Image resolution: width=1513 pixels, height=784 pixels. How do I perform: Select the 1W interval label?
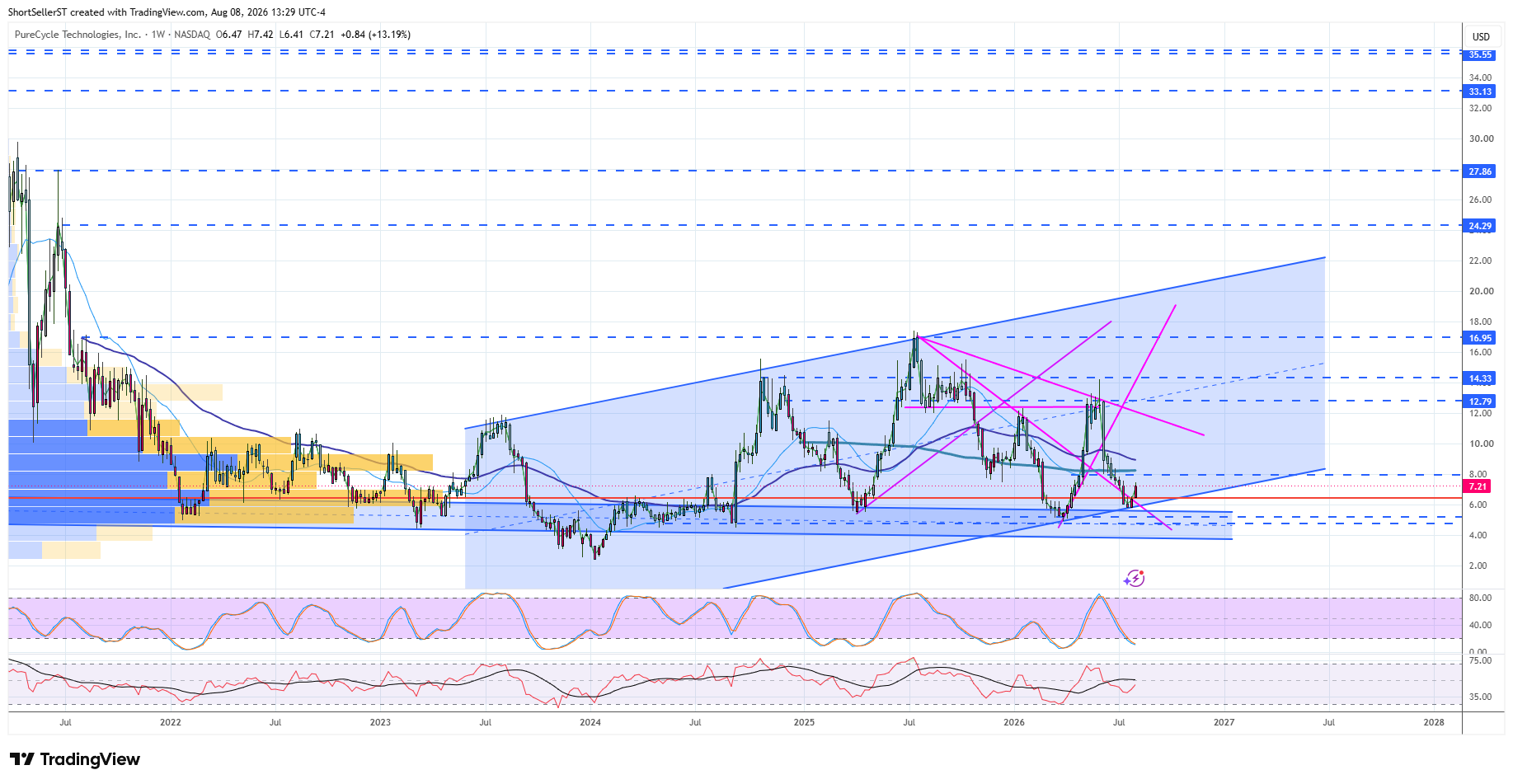coord(158,35)
